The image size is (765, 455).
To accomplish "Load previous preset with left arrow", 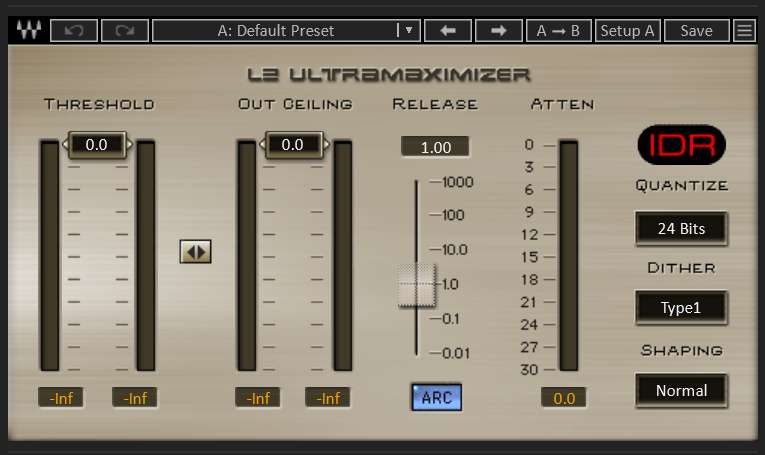I will (x=448, y=30).
